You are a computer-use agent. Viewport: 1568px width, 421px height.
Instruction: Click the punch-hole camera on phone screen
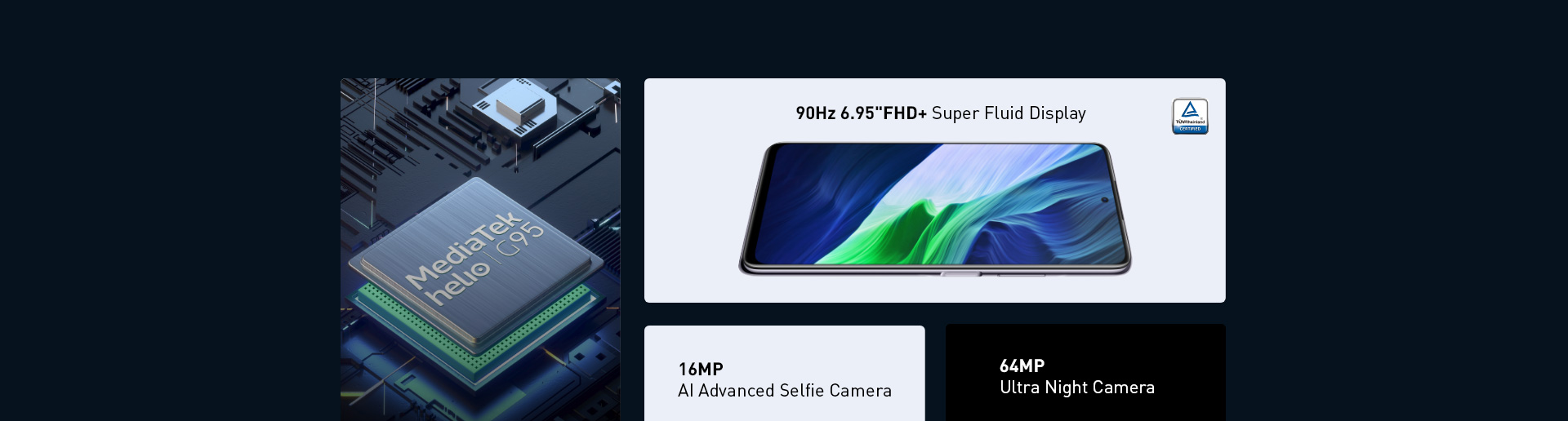pyautogui.click(x=1105, y=199)
